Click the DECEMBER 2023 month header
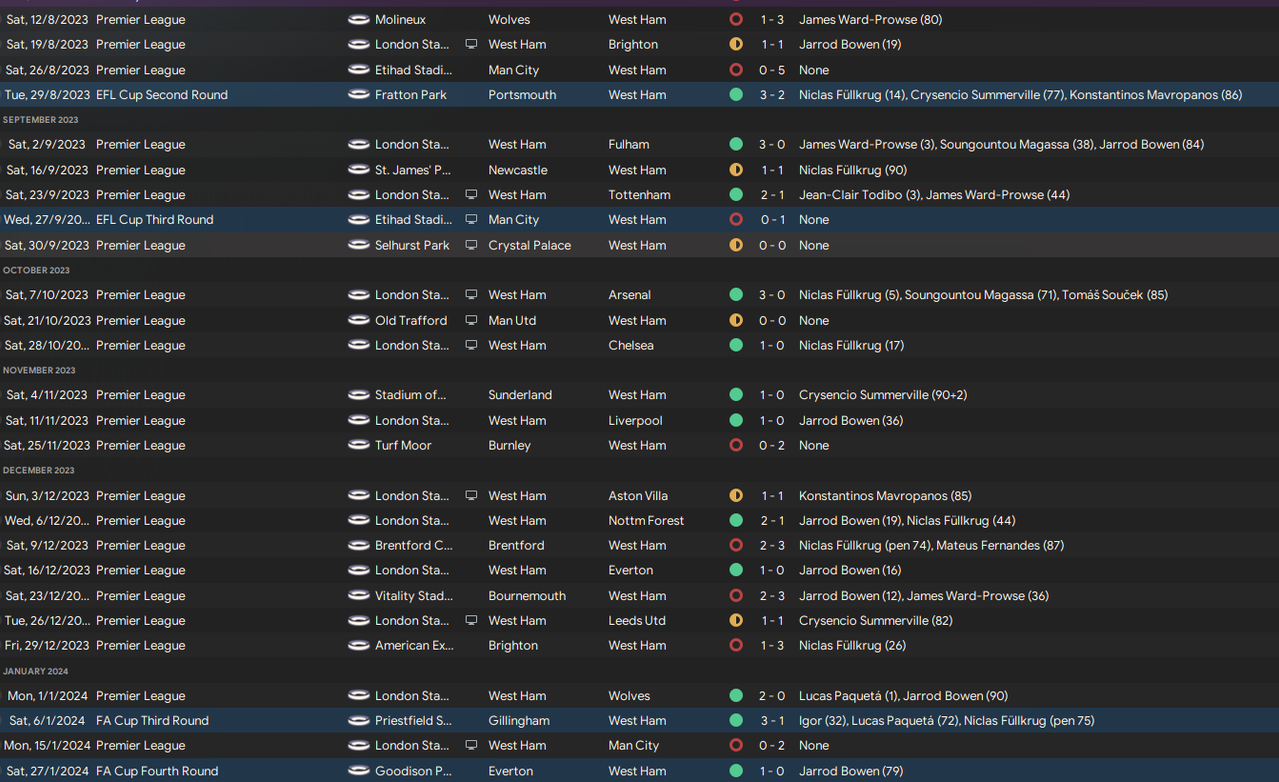This screenshot has width=1279, height=782. click(39, 471)
